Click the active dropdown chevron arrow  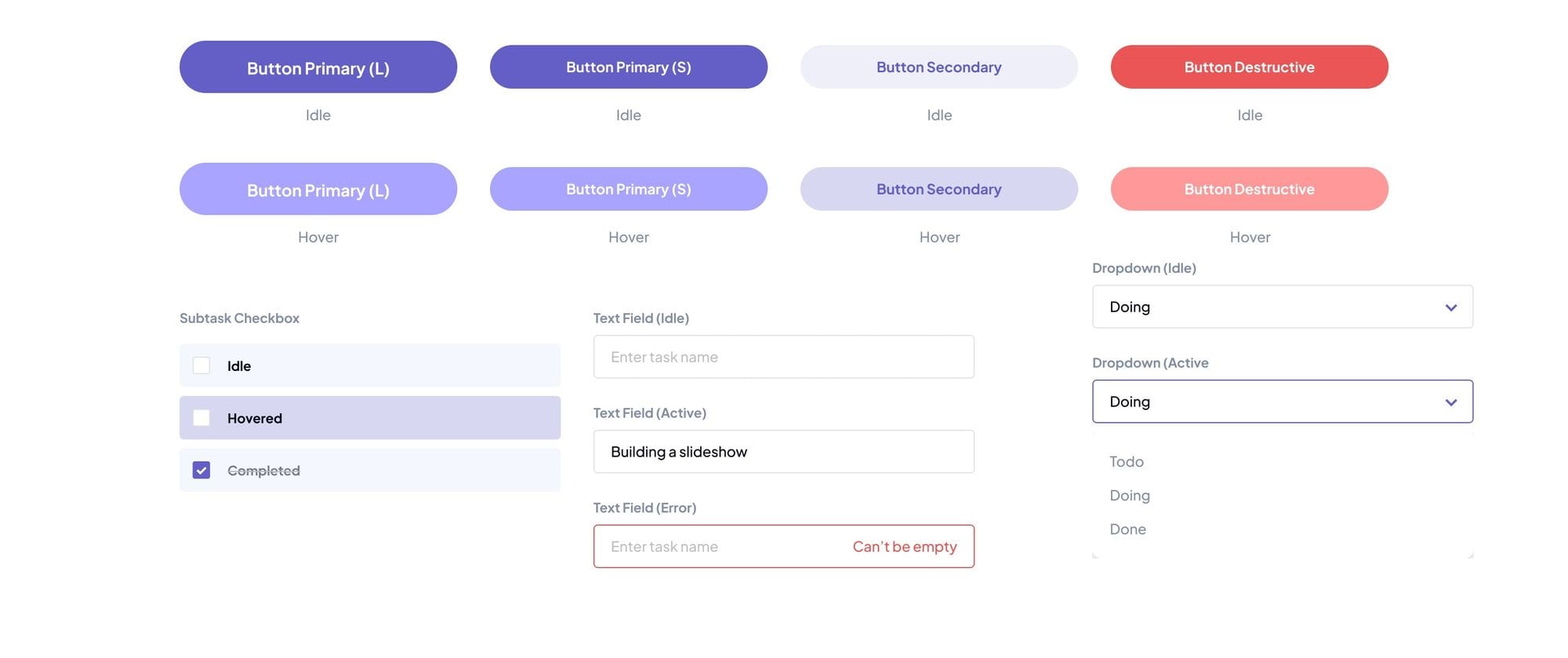point(1450,402)
